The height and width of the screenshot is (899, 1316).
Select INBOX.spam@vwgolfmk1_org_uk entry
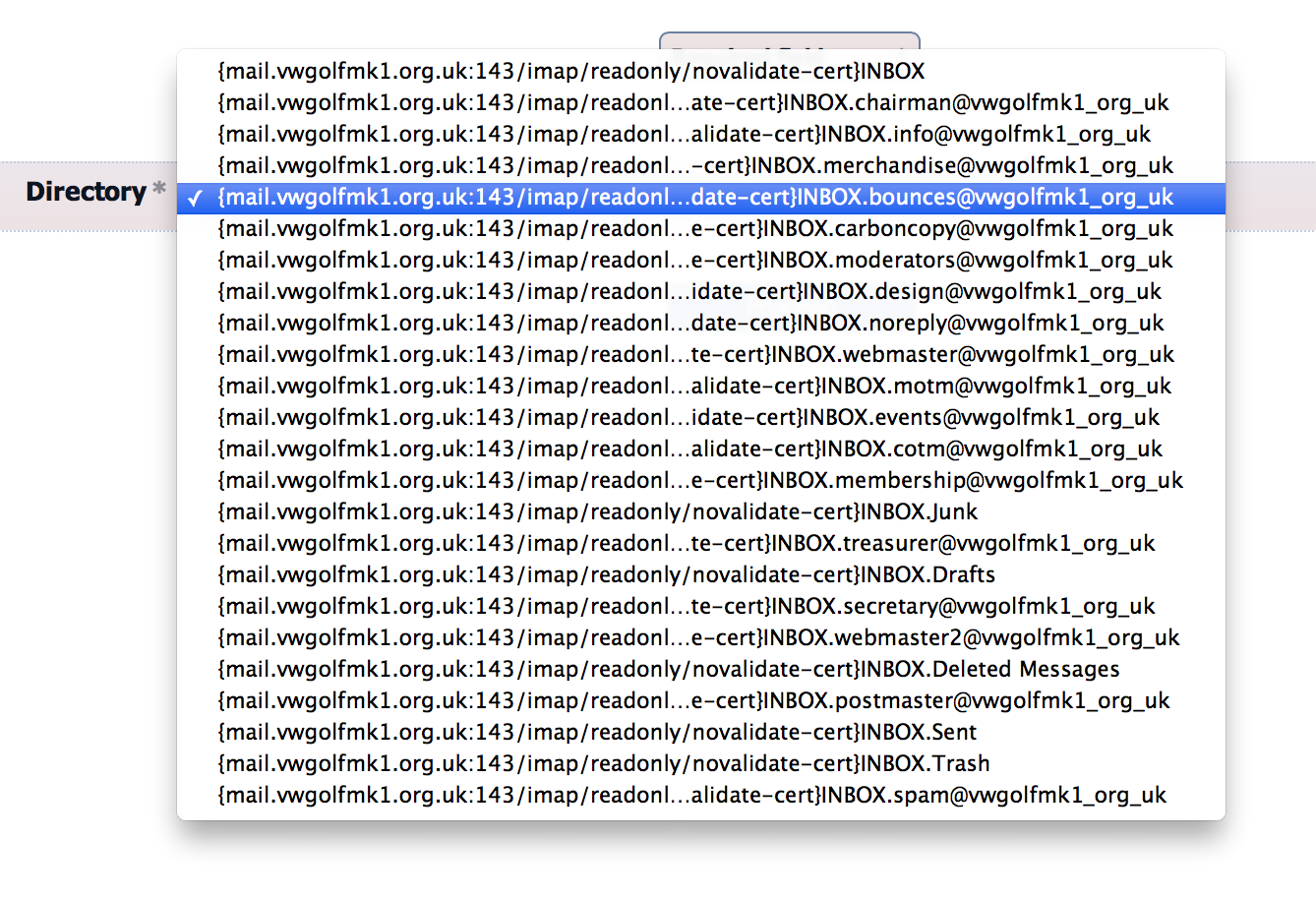[691, 795]
